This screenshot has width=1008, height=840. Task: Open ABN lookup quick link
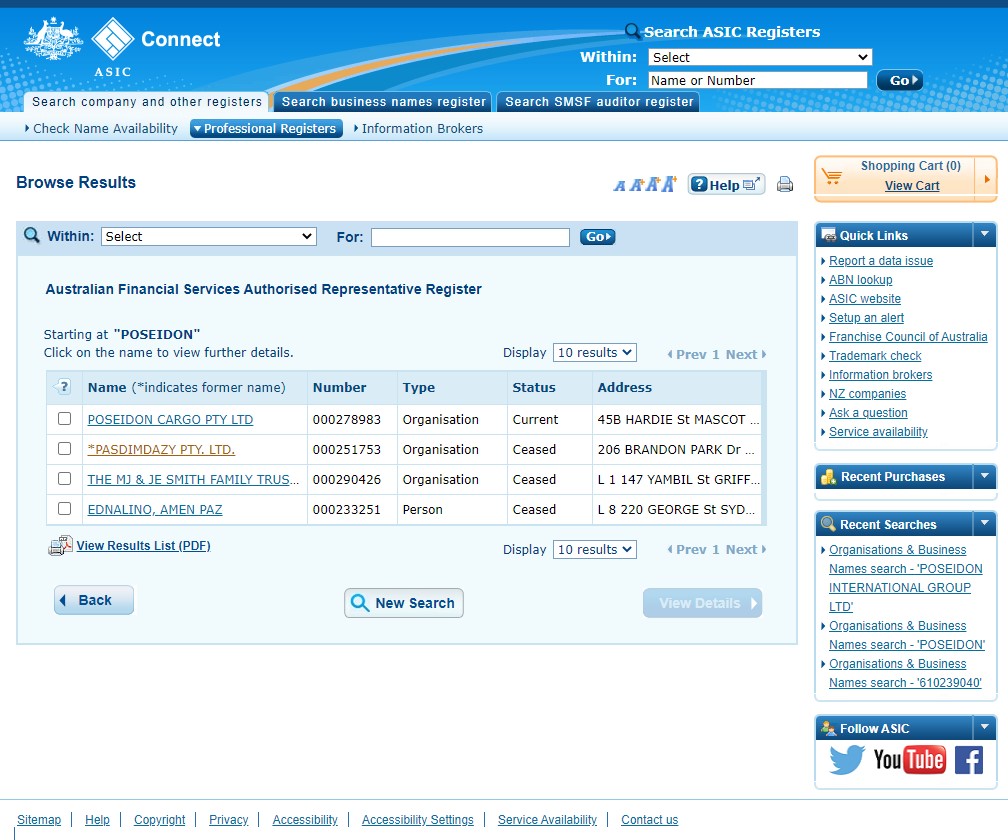click(x=860, y=280)
